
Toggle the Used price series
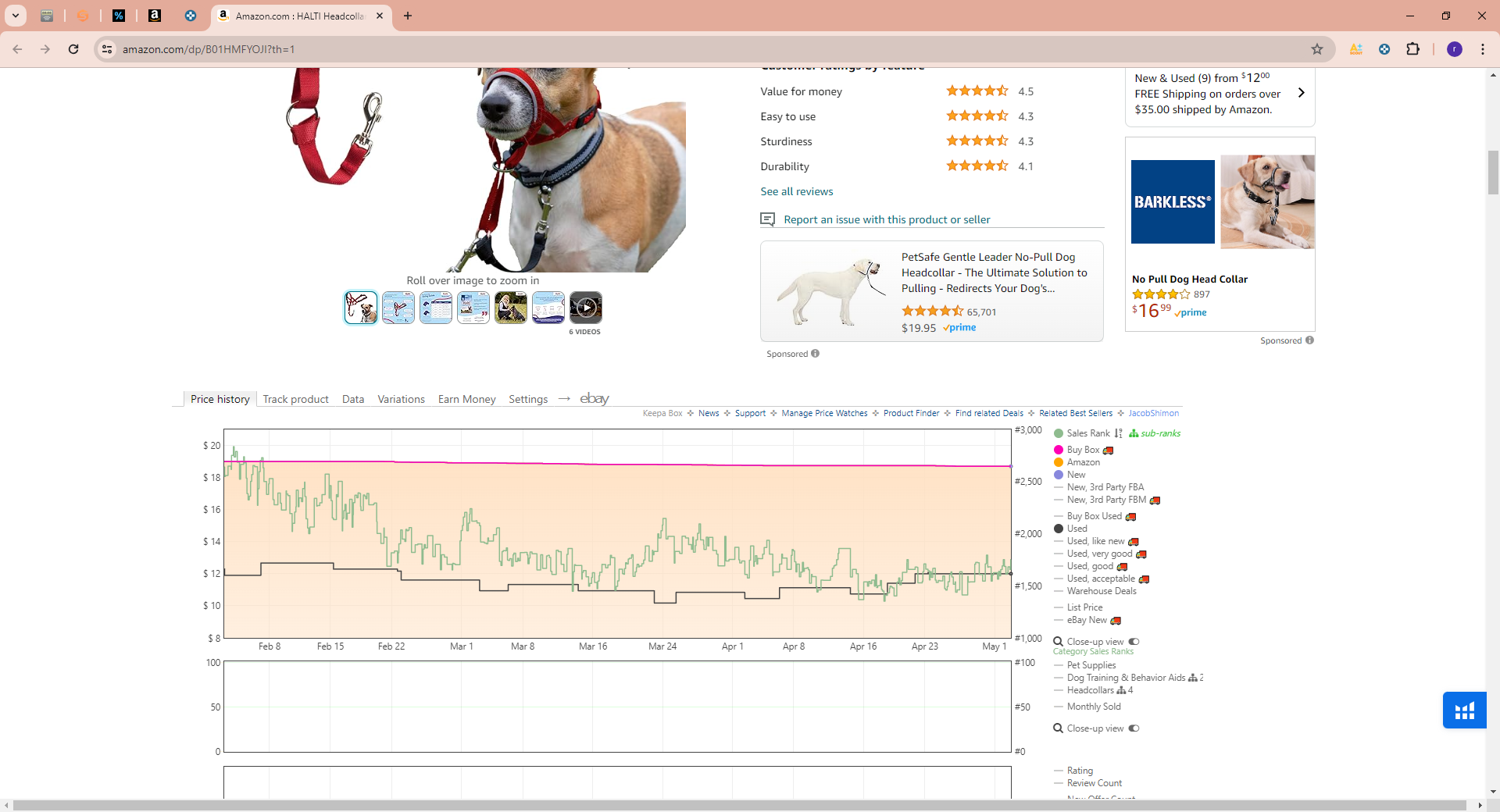[x=1070, y=529]
